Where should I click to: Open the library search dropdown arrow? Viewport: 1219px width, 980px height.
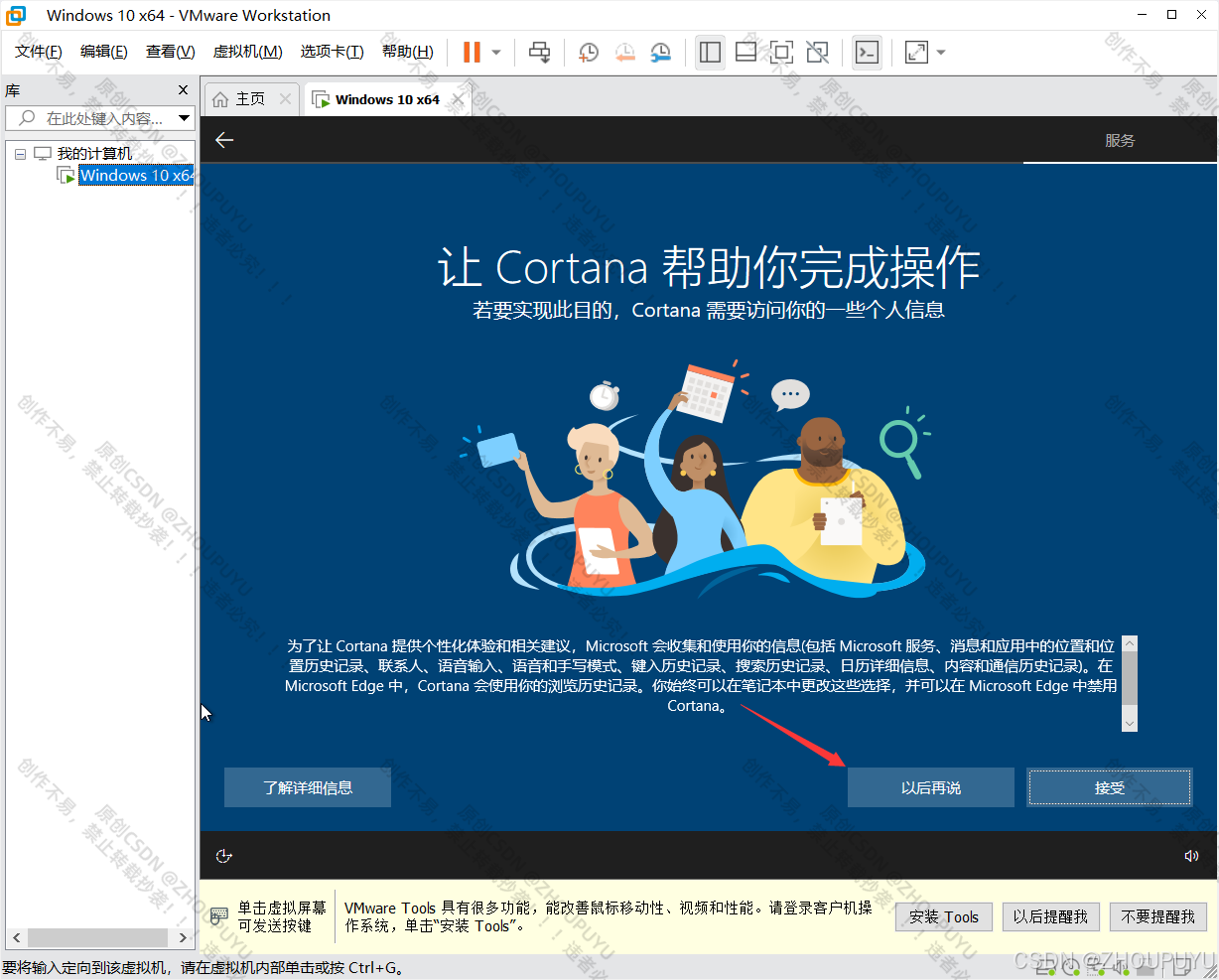[x=184, y=118]
